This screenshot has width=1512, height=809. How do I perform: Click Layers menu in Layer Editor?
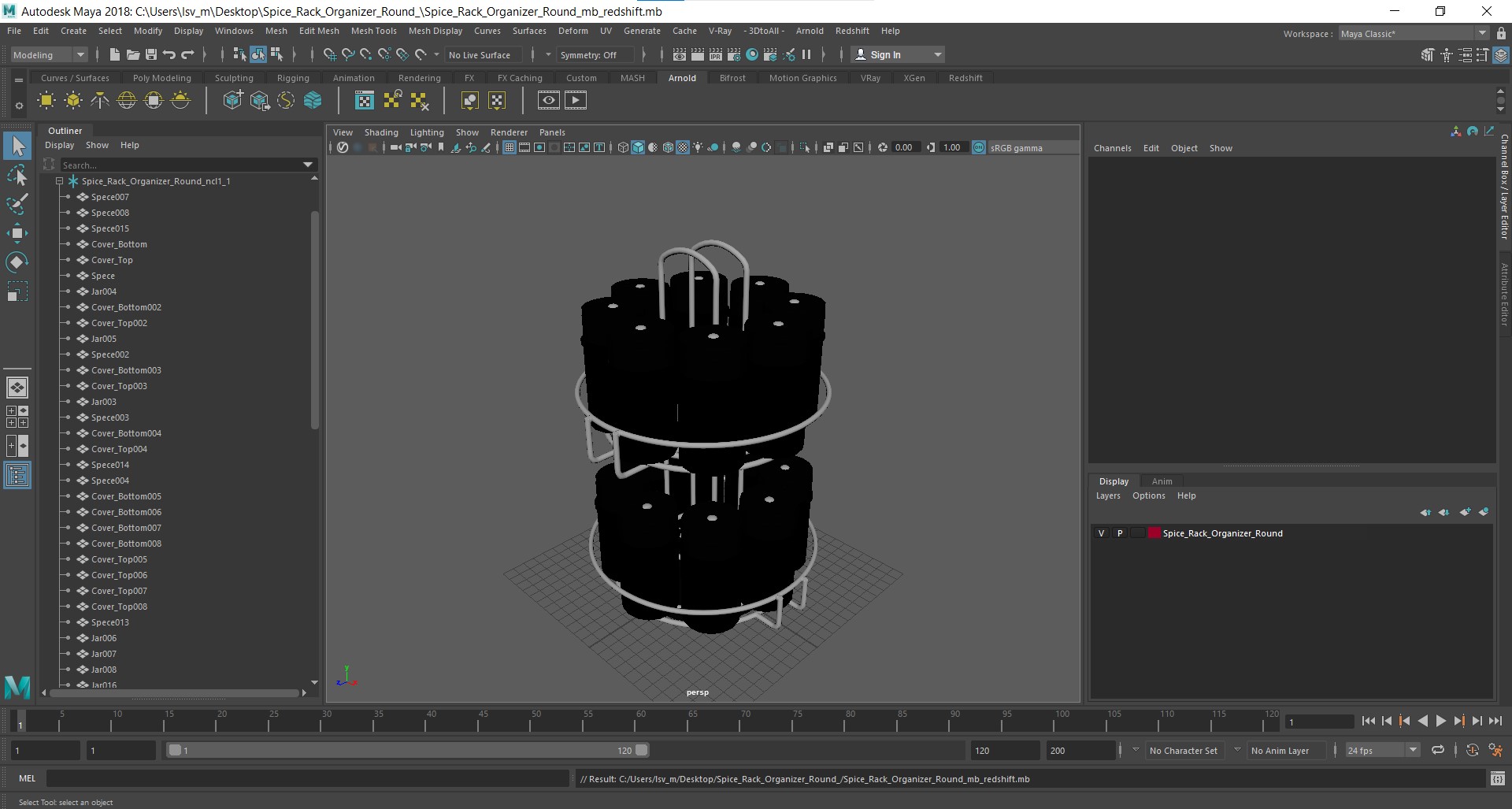pyautogui.click(x=1108, y=495)
